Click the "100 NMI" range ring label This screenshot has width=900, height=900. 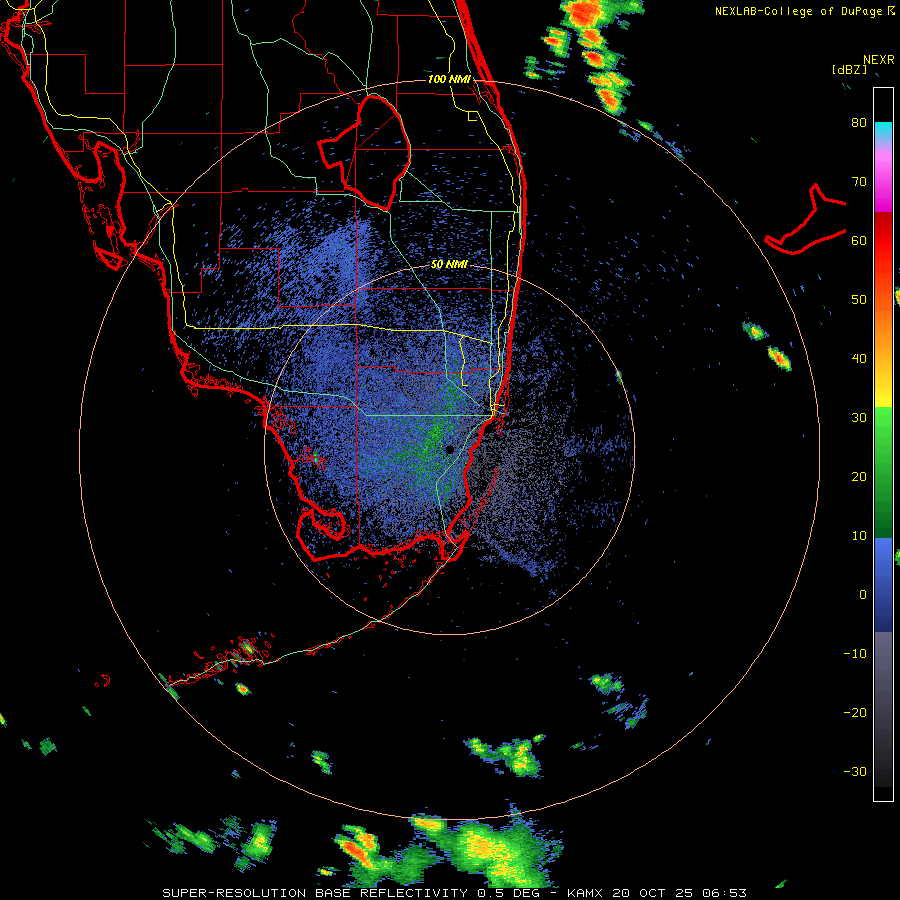[449, 79]
